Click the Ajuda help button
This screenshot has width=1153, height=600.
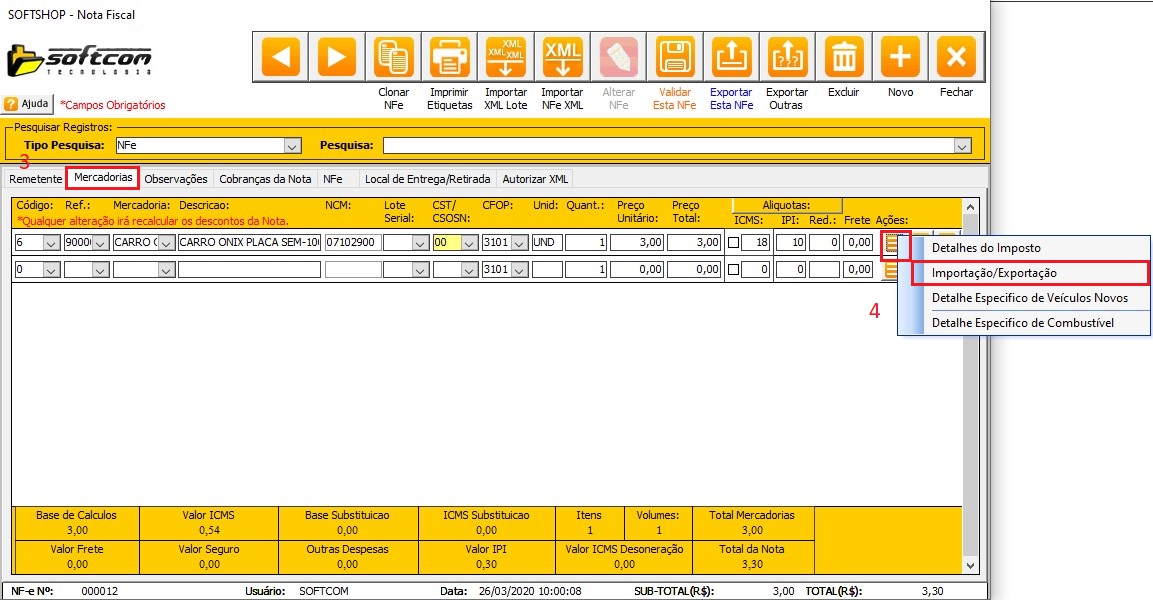point(27,104)
